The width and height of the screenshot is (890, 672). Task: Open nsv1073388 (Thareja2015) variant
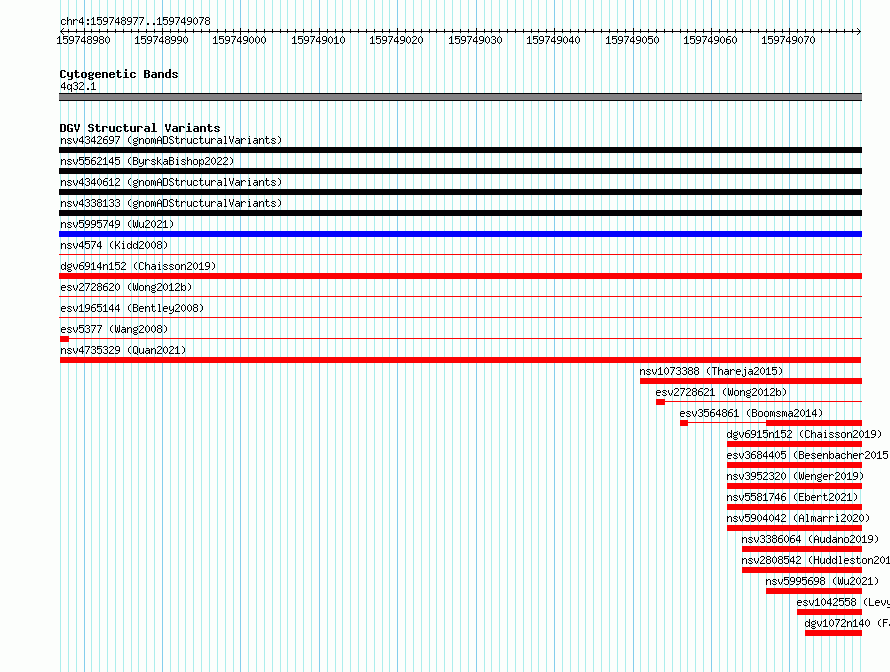(711, 371)
